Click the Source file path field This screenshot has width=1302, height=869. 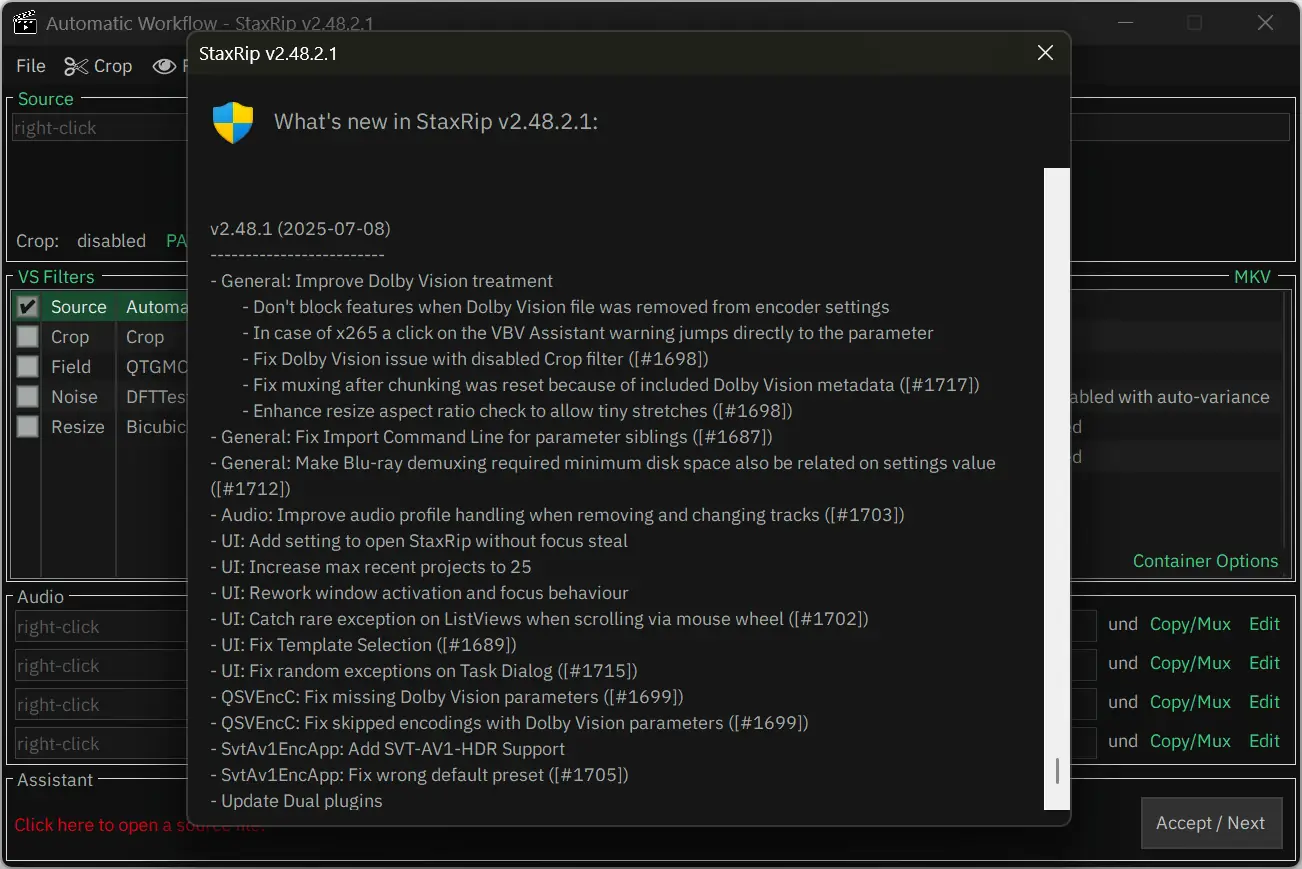(x=100, y=128)
